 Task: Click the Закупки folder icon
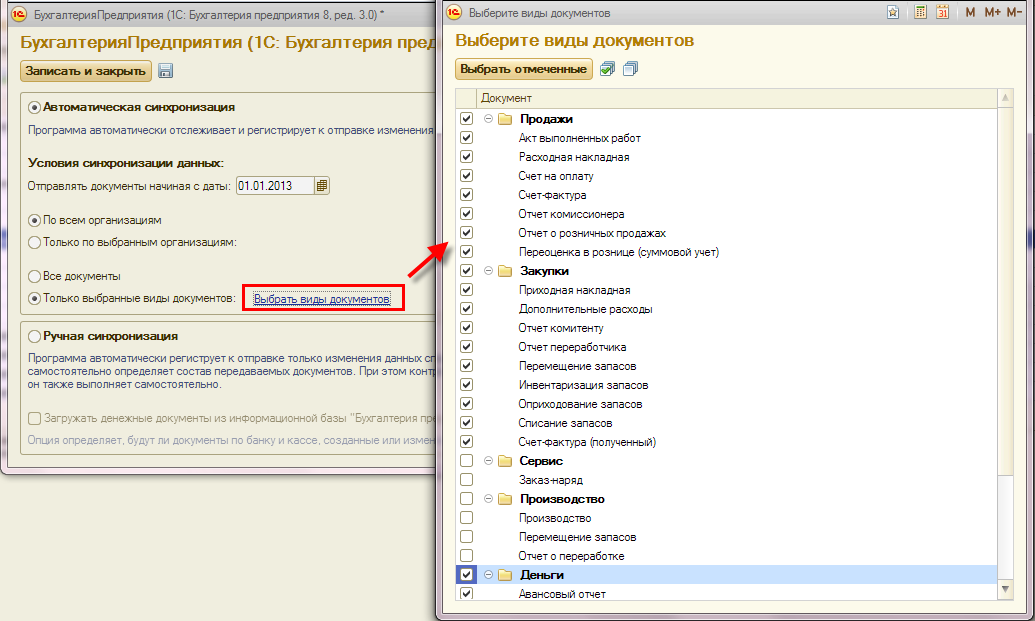[x=505, y=271]
